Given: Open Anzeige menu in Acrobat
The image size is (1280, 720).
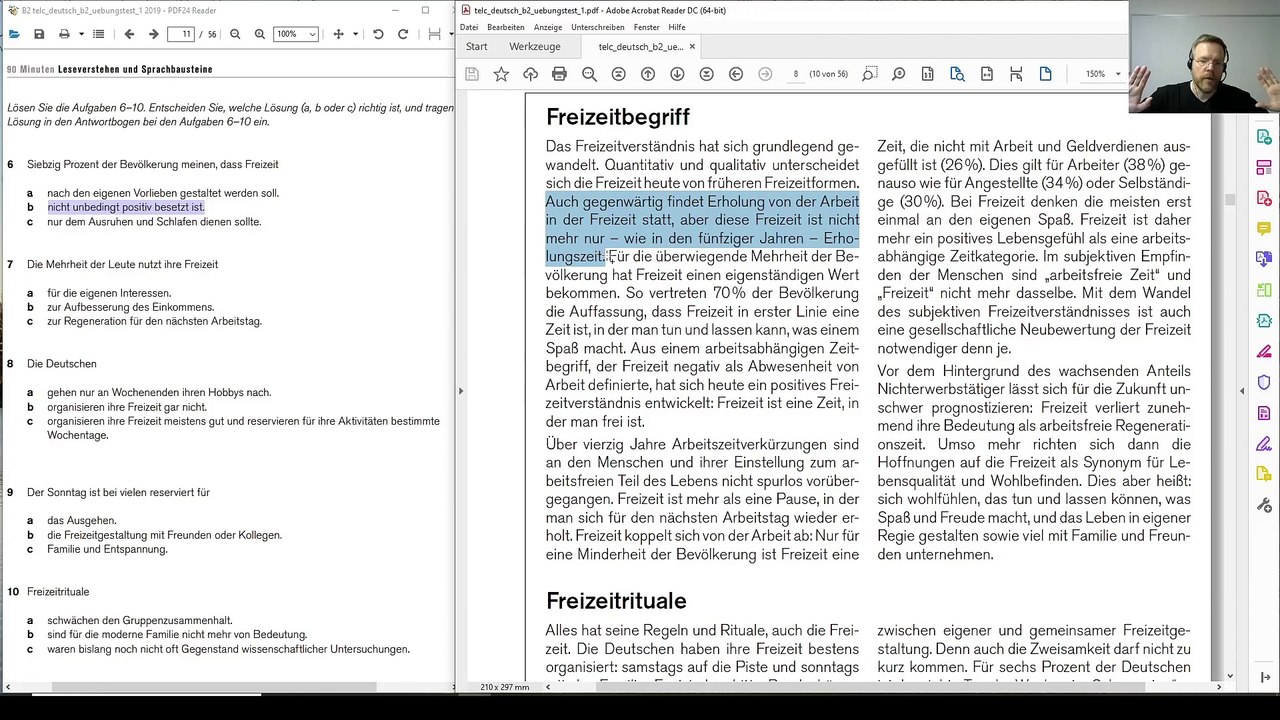Looking at the screenshot, I should [548, 27].
